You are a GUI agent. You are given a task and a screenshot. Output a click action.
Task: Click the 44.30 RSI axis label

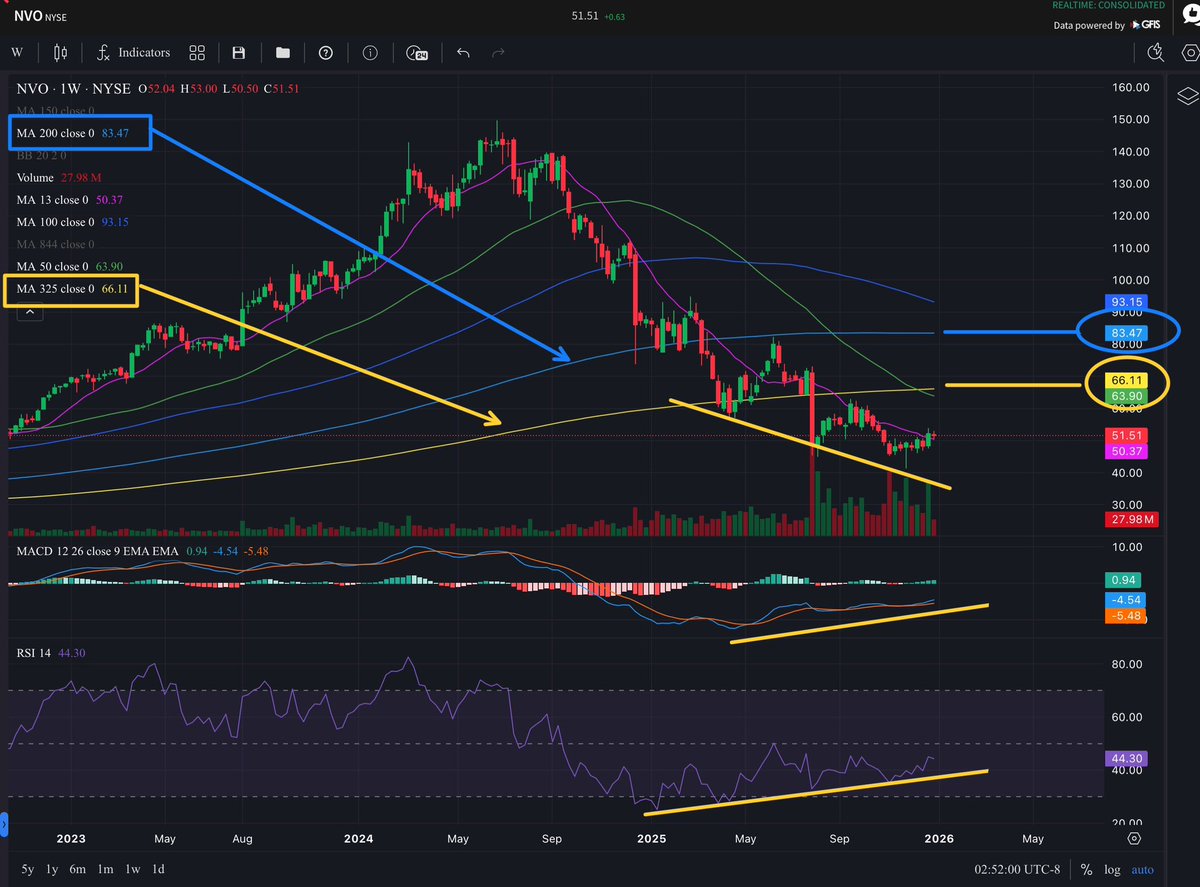(1128, 759)
